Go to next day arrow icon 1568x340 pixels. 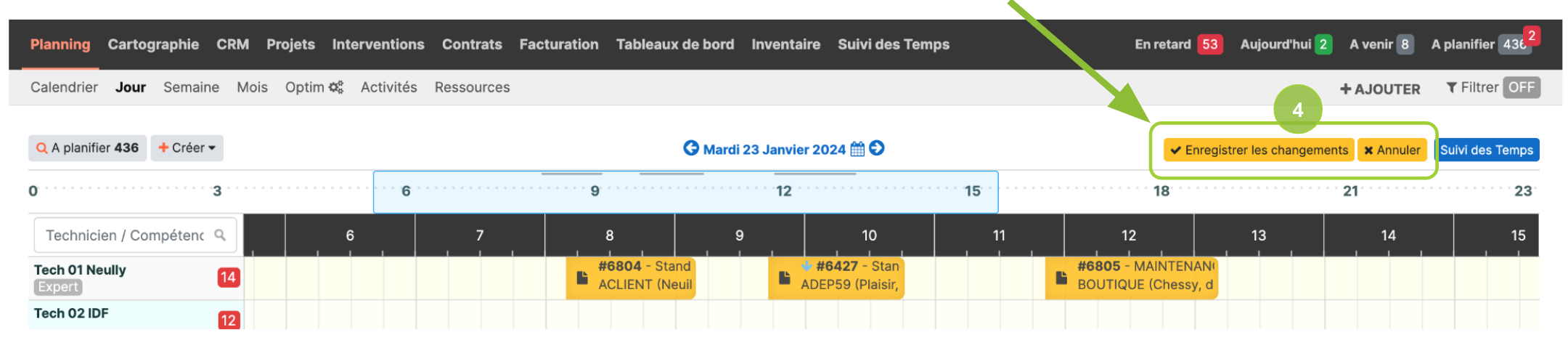tap(877, 148)
